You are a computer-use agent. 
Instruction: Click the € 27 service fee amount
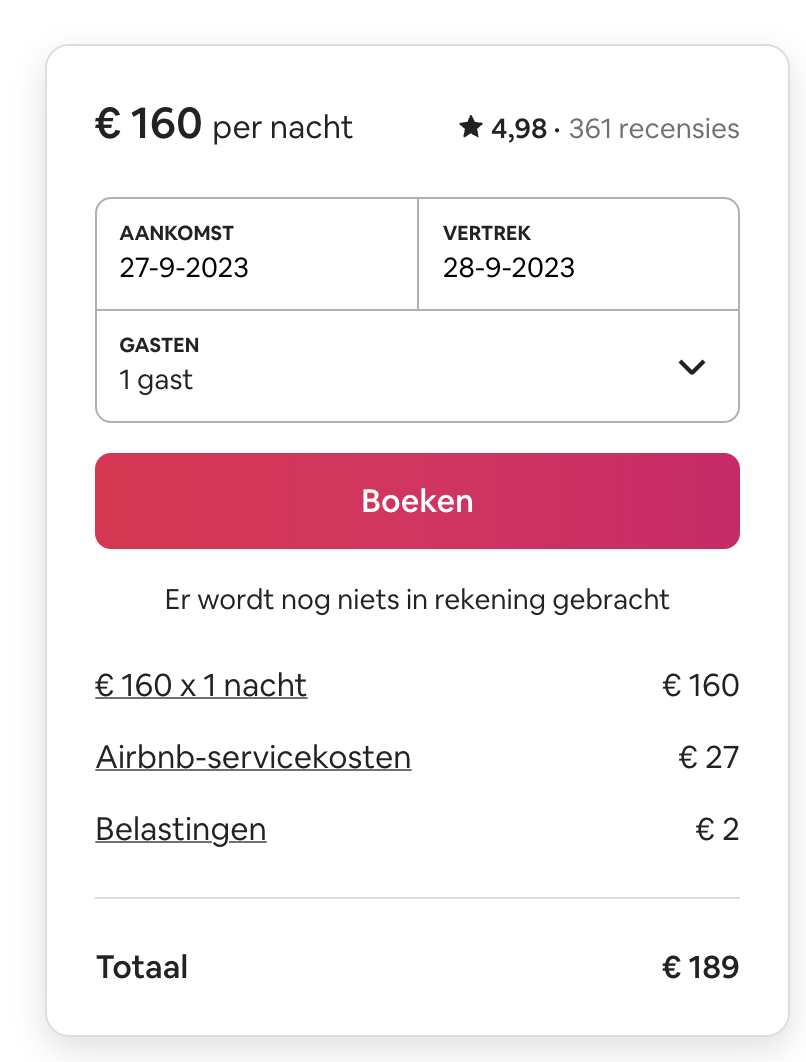tap(708, 757)
